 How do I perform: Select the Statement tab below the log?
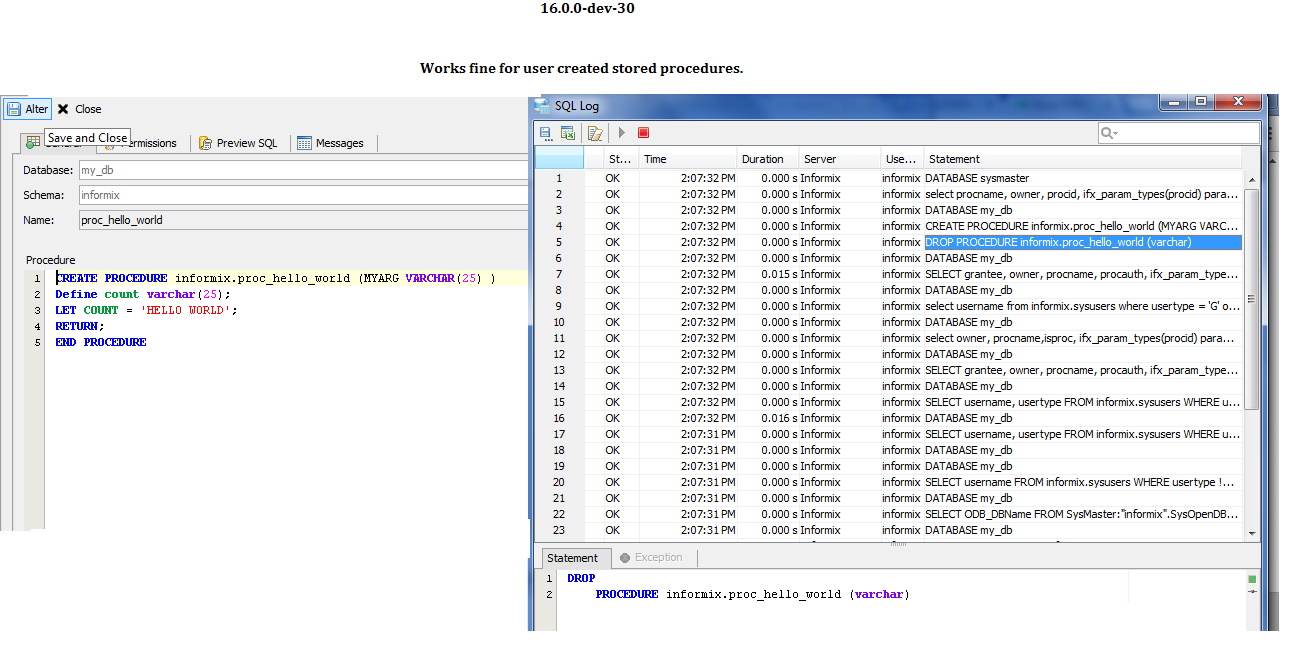click(573, 558)
